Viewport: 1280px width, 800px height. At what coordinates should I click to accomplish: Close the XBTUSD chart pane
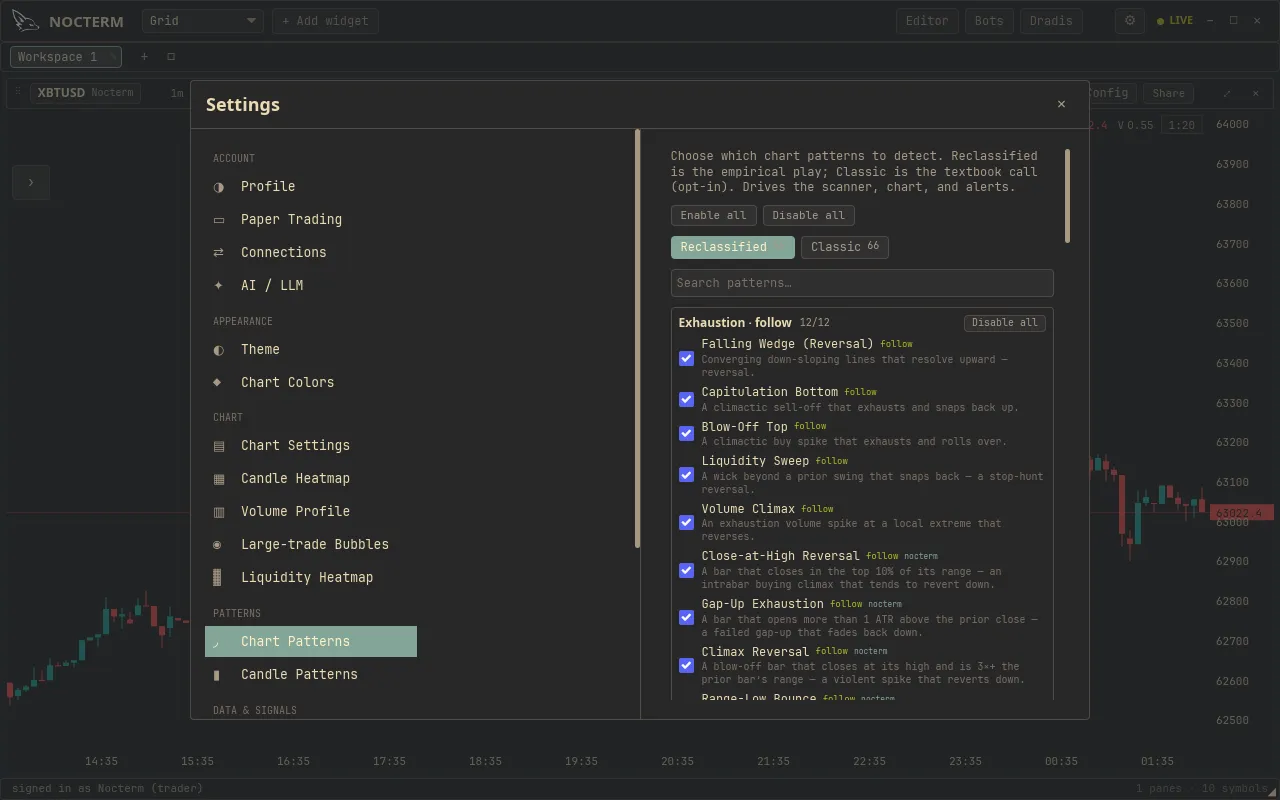[1256, 93]
